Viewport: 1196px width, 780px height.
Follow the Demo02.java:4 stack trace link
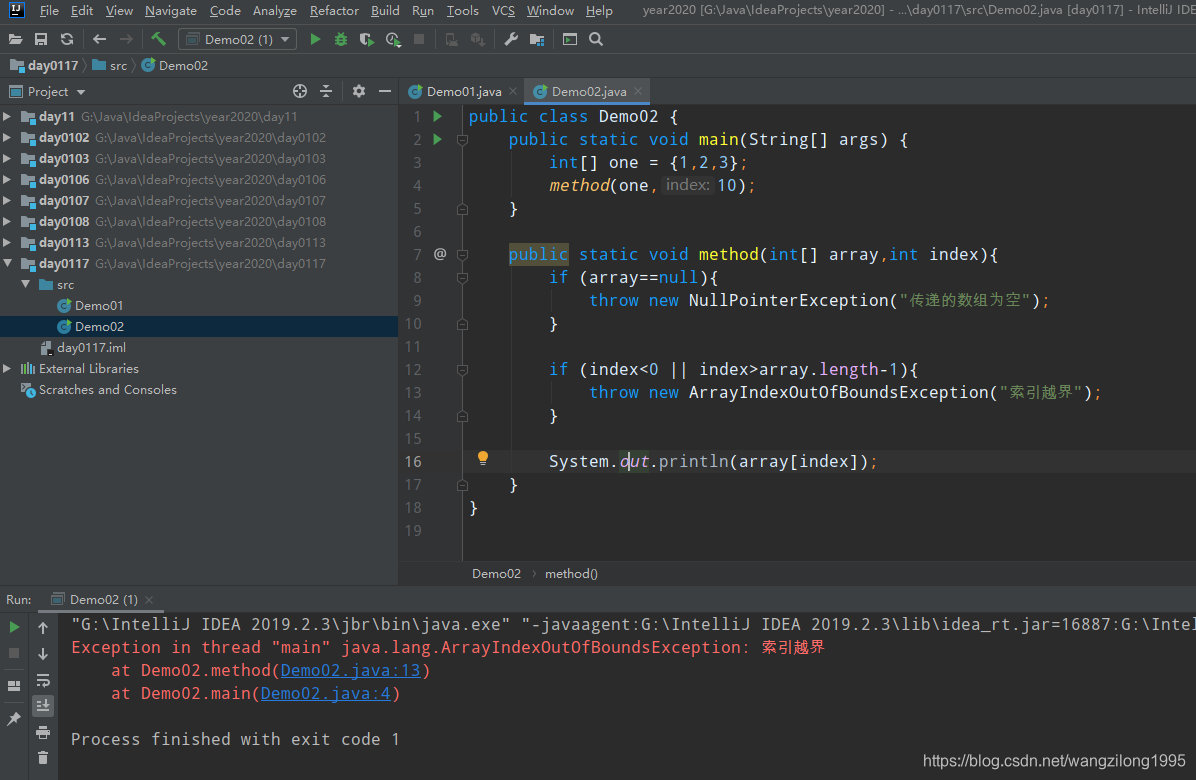tap(326, 693)
